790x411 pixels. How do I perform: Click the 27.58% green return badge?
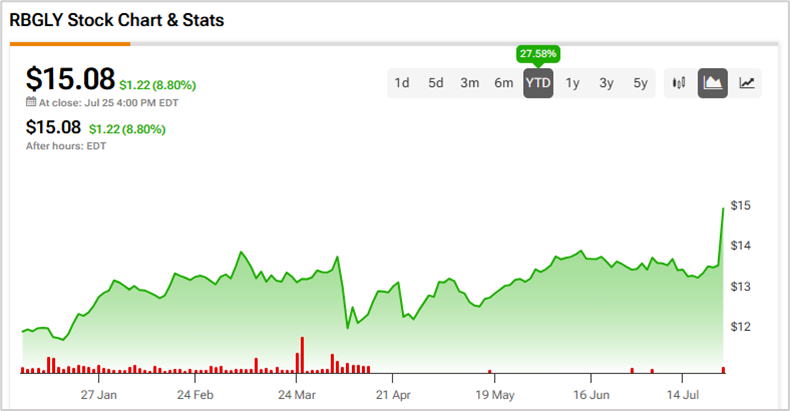point(538,53)
